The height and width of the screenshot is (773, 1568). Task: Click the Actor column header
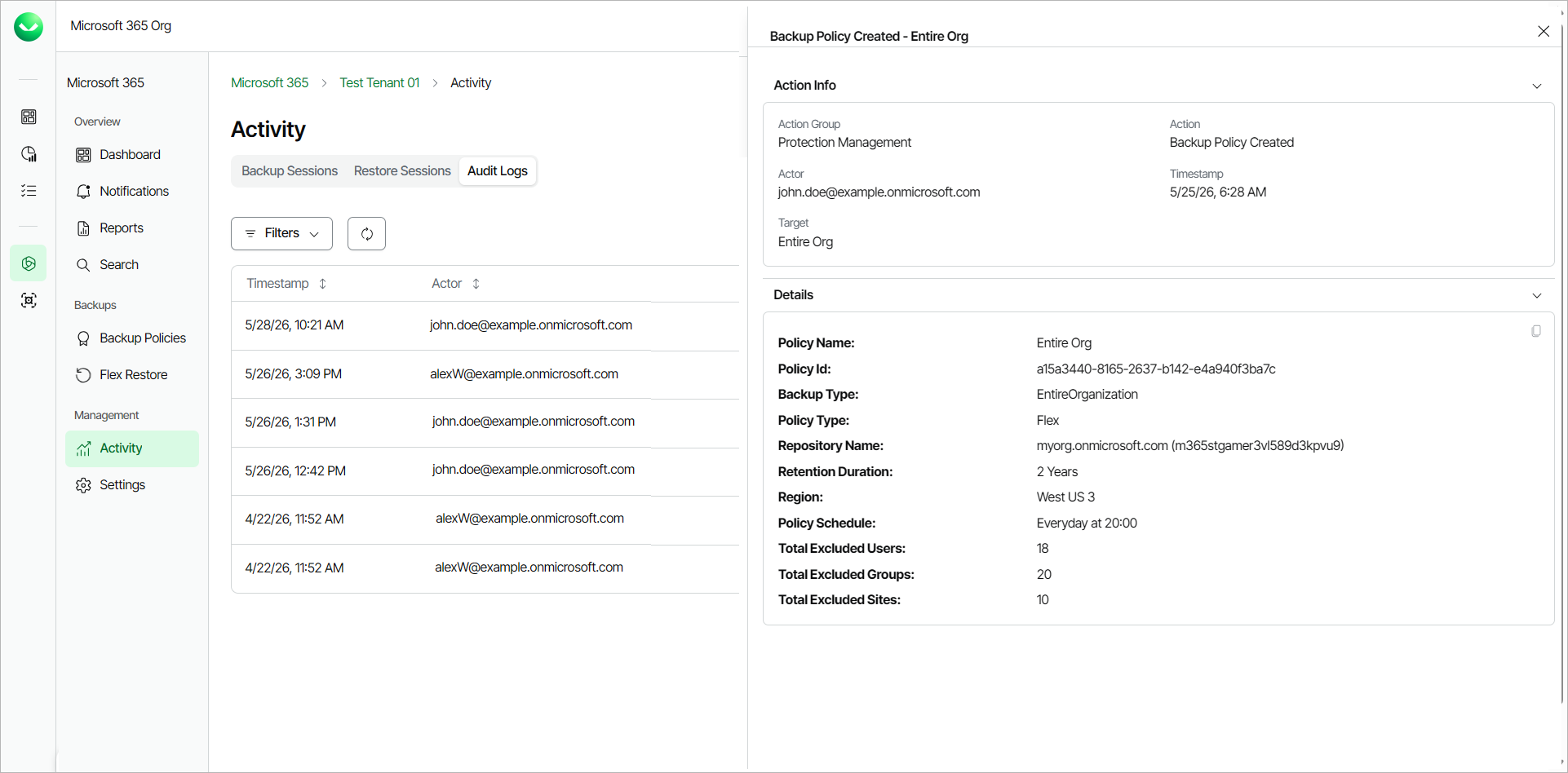[446, 284]
